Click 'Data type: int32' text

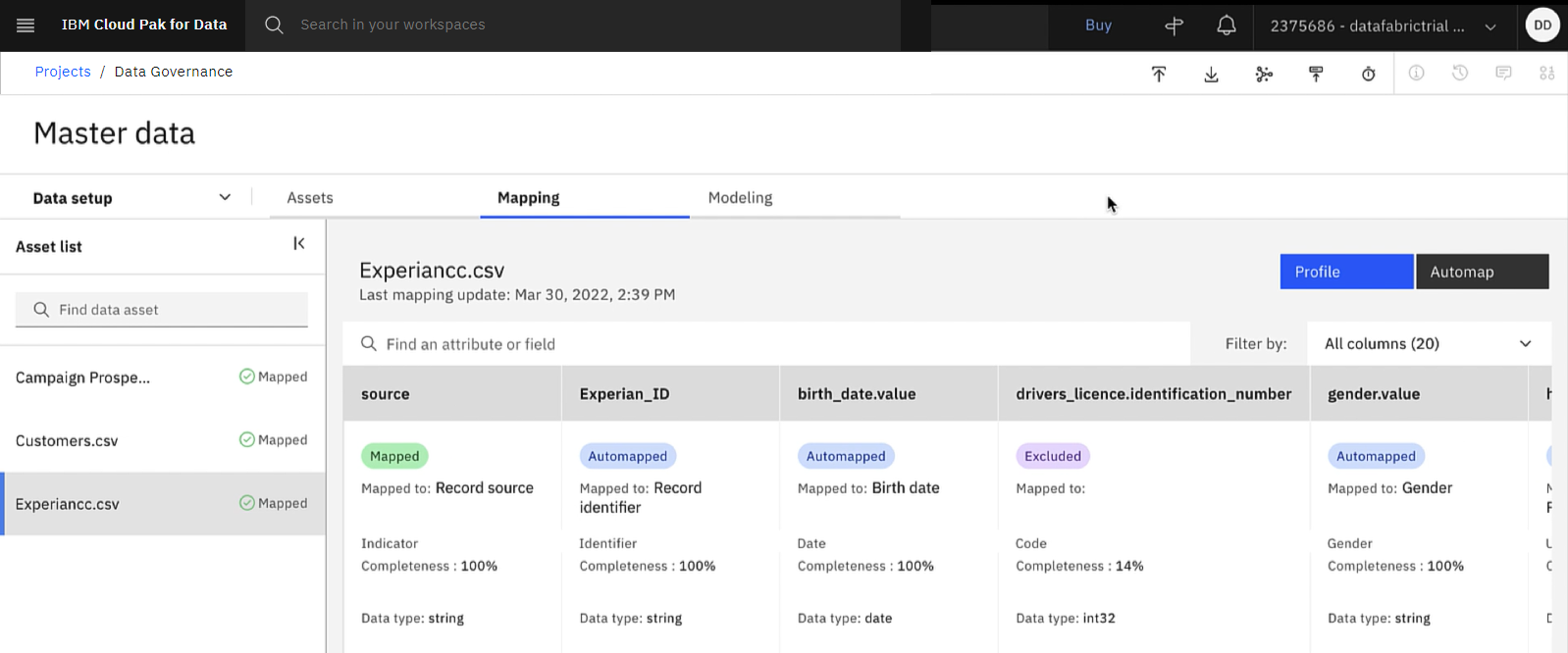1066,619
